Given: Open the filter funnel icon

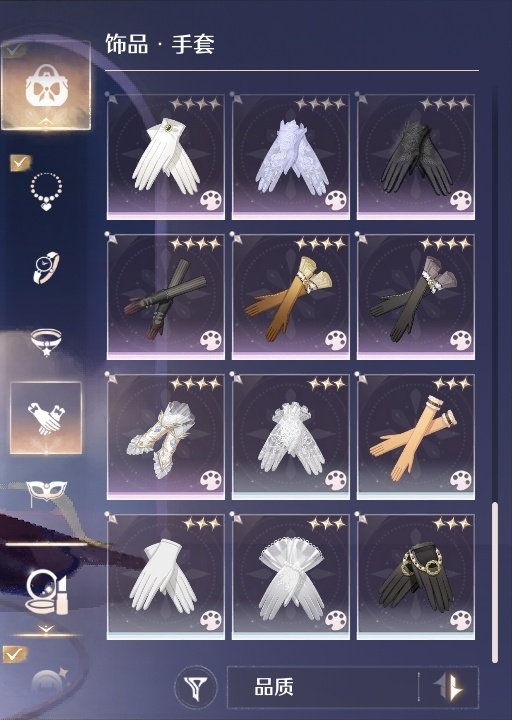Looking at the screenshot, I should click(x=196, y=688).
